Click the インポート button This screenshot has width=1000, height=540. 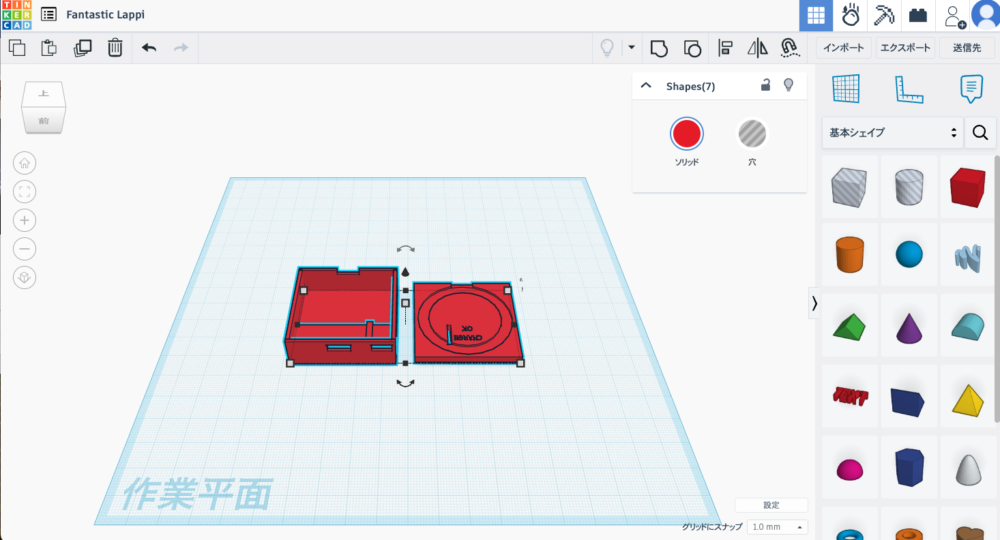pos(843,48)
